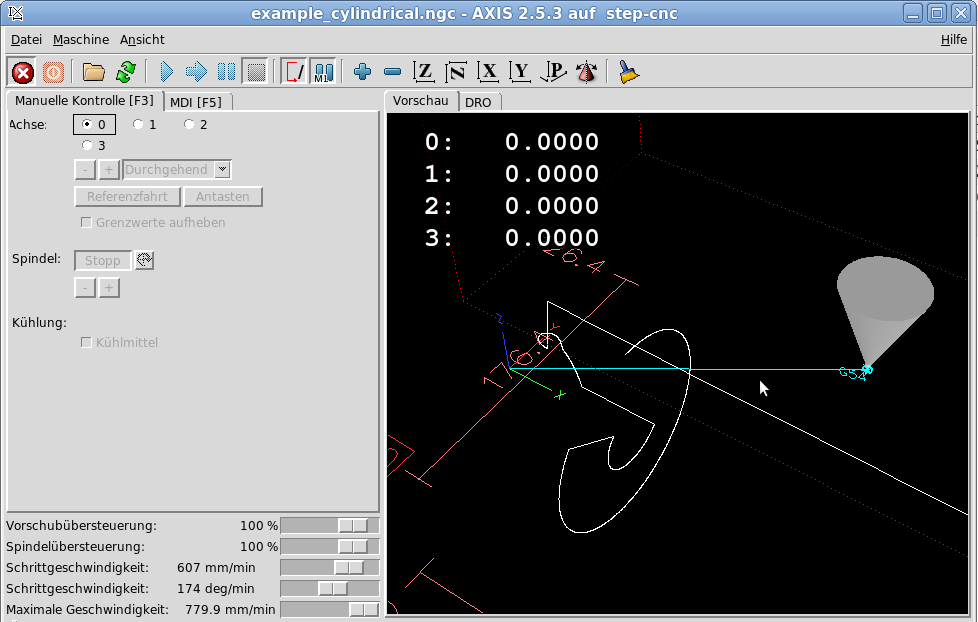Click the Antasten button

point(223,197)
